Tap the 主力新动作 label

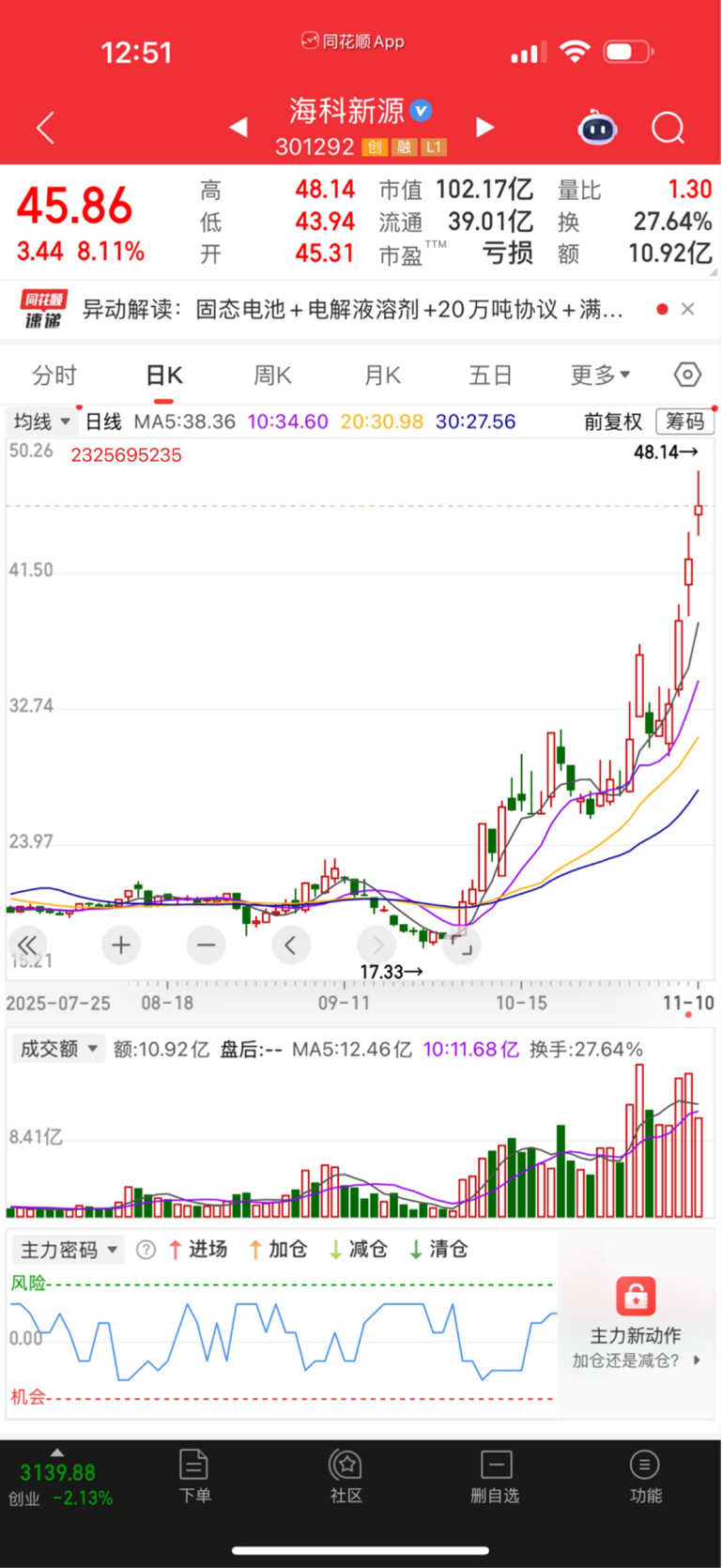[x=636, y=1335]
